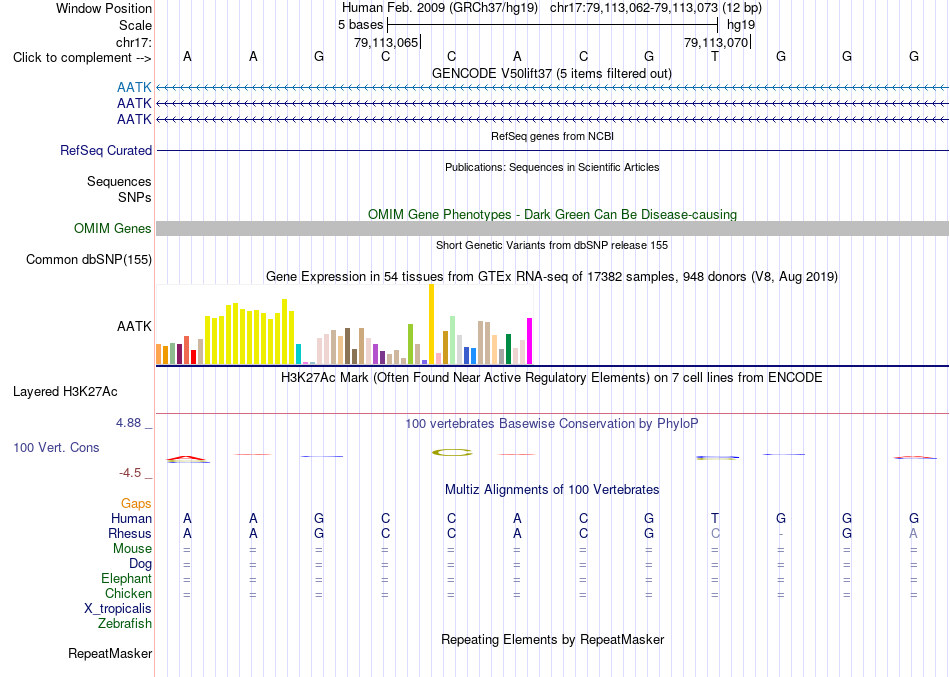Select the SNPs track label
Image resolution: width=950 pixels, height=677 pixels.
coord(135,197)
